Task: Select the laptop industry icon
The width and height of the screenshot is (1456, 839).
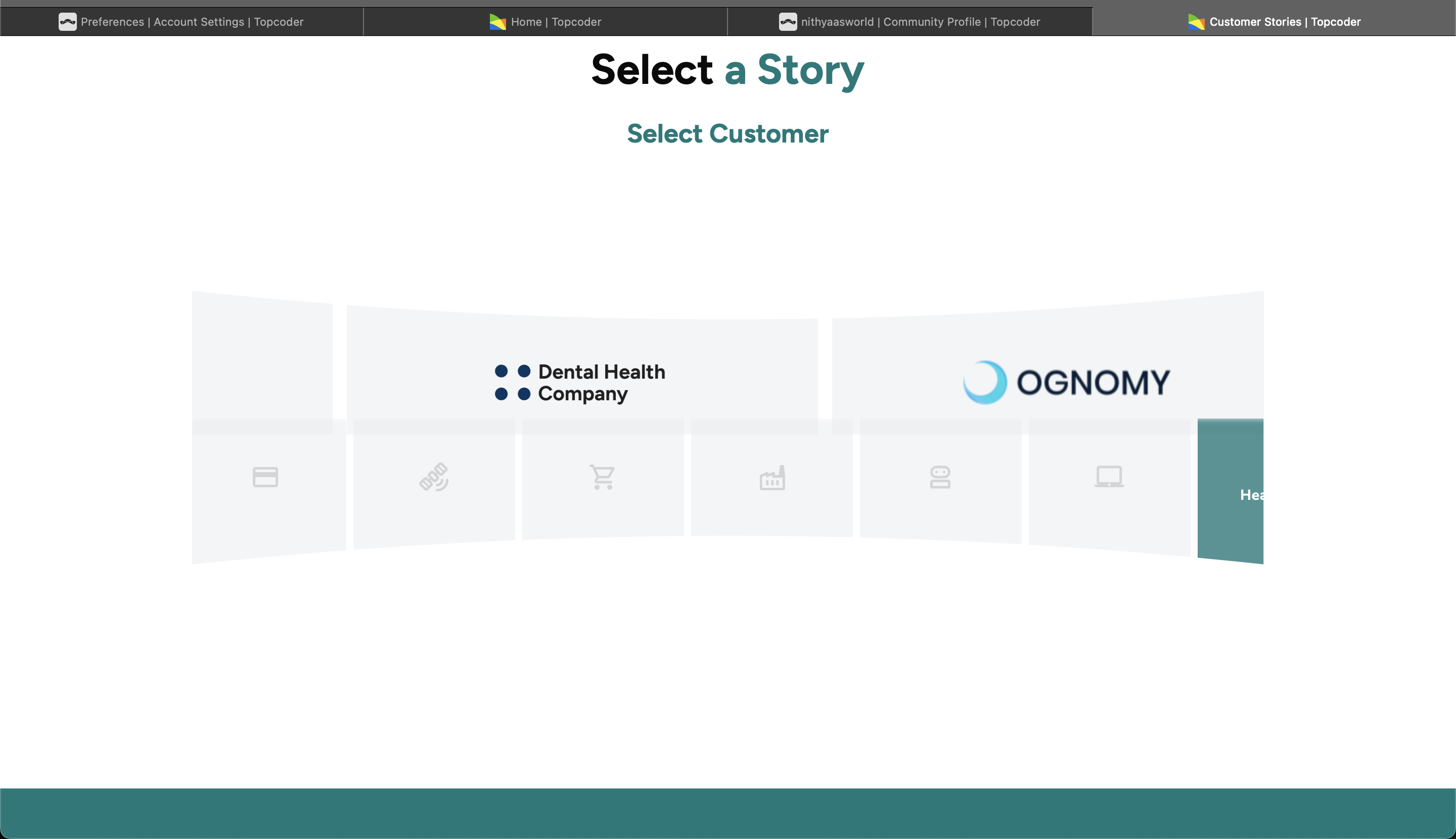Action: pyautogui.click(x=1109, y=477)
